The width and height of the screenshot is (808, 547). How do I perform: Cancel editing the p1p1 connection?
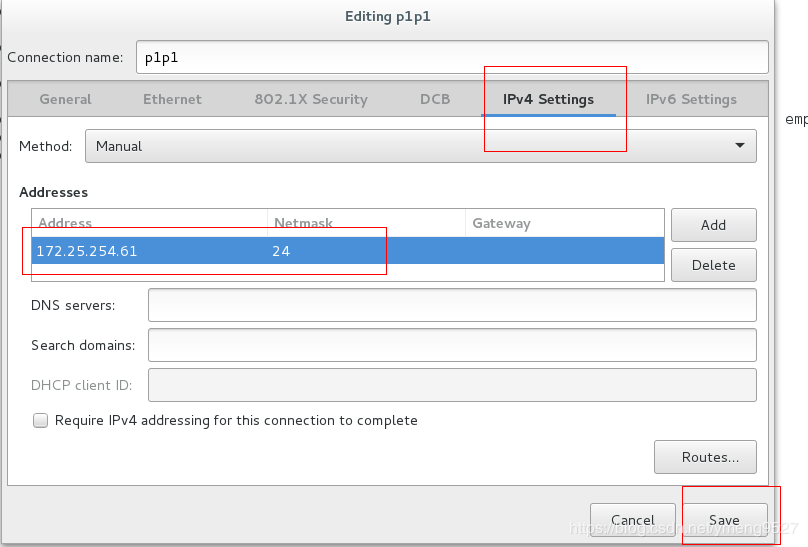pos(632,520)
